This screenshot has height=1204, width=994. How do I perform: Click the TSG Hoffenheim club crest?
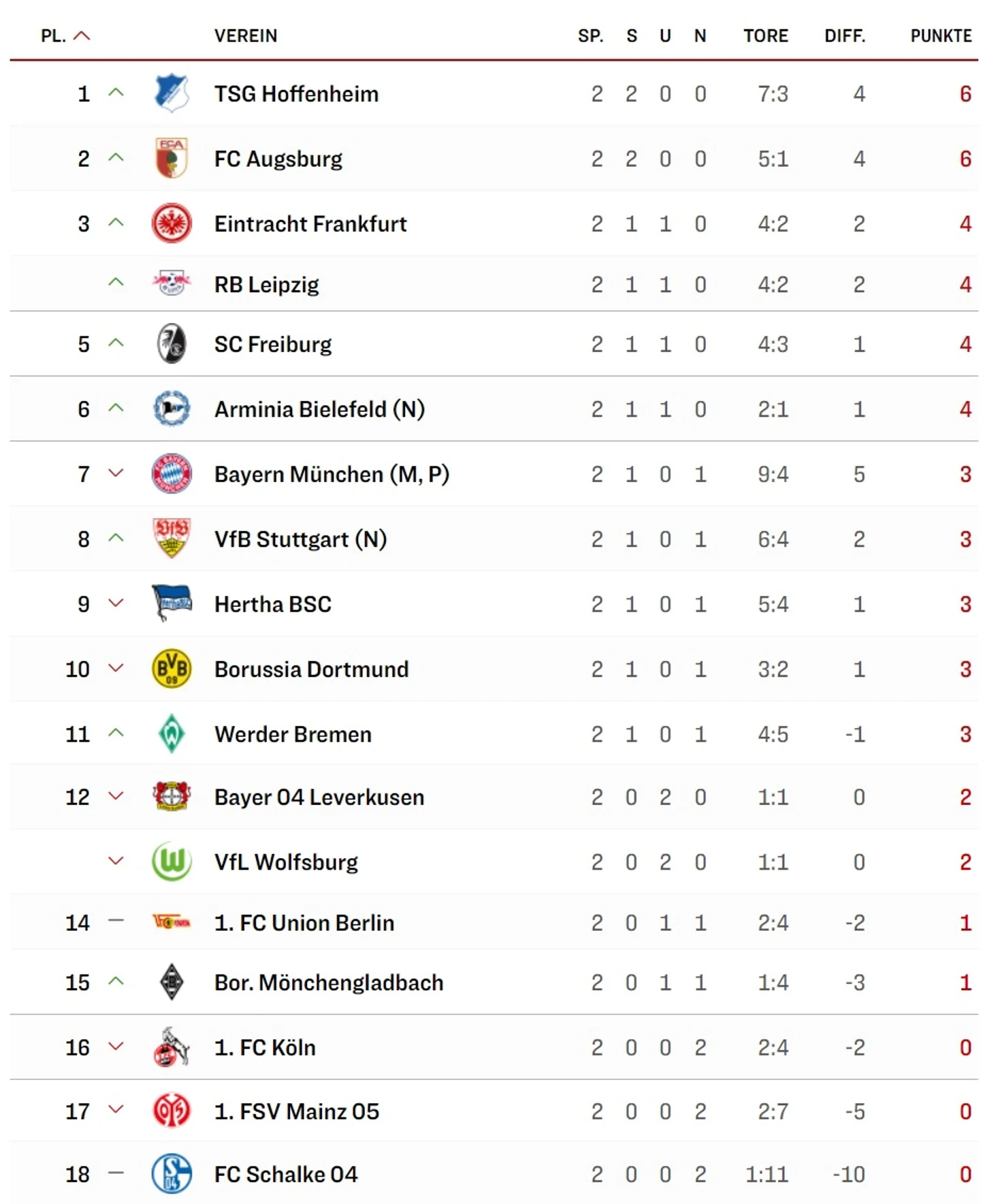point(171,93)
